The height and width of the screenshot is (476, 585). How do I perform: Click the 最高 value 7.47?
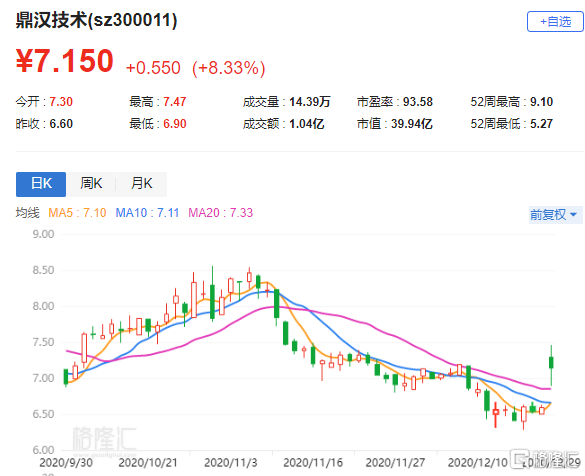[175, 101]
